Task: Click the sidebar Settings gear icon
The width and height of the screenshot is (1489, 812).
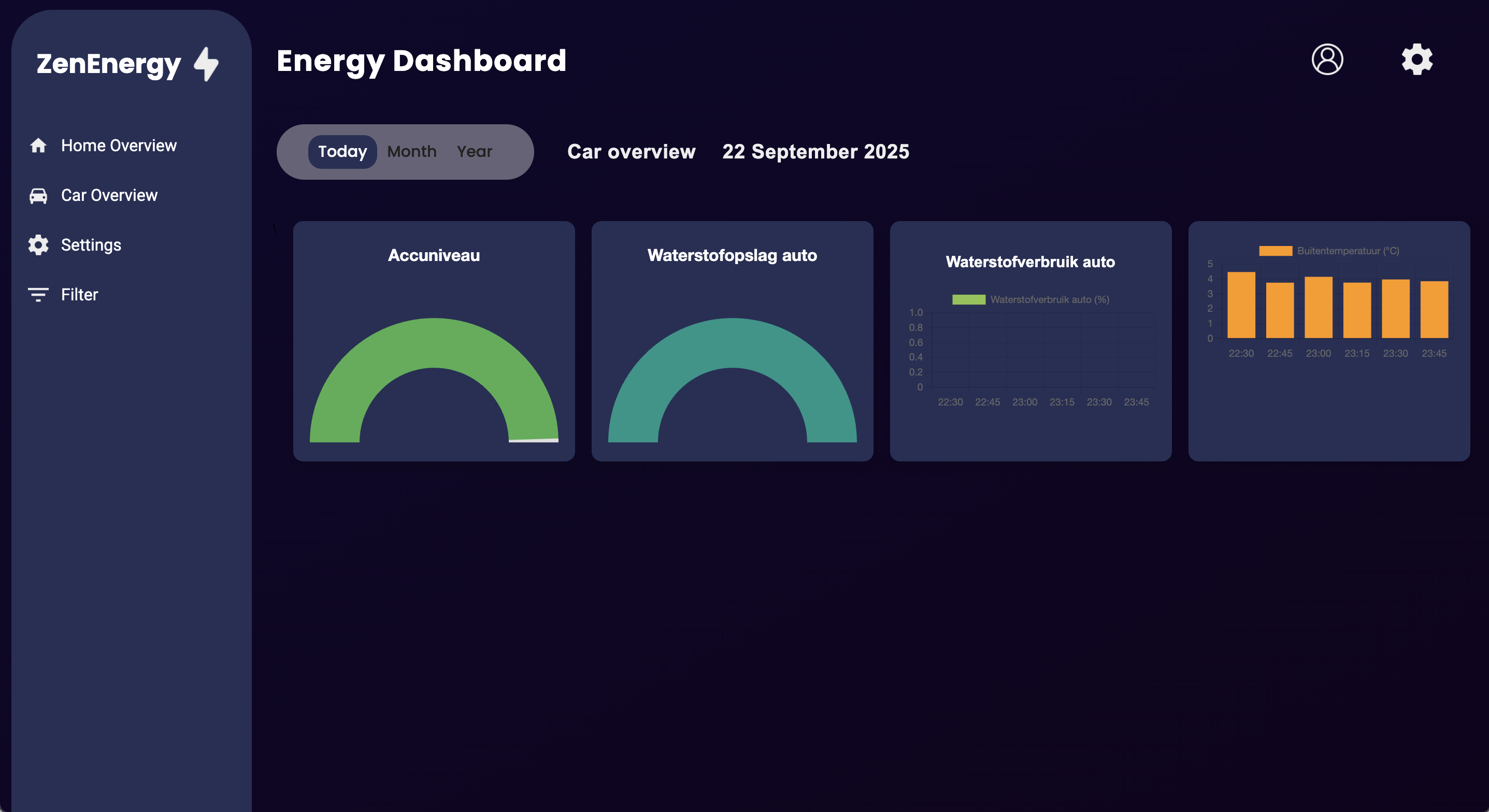Action: pyautogui.click(x=38, y=245)
